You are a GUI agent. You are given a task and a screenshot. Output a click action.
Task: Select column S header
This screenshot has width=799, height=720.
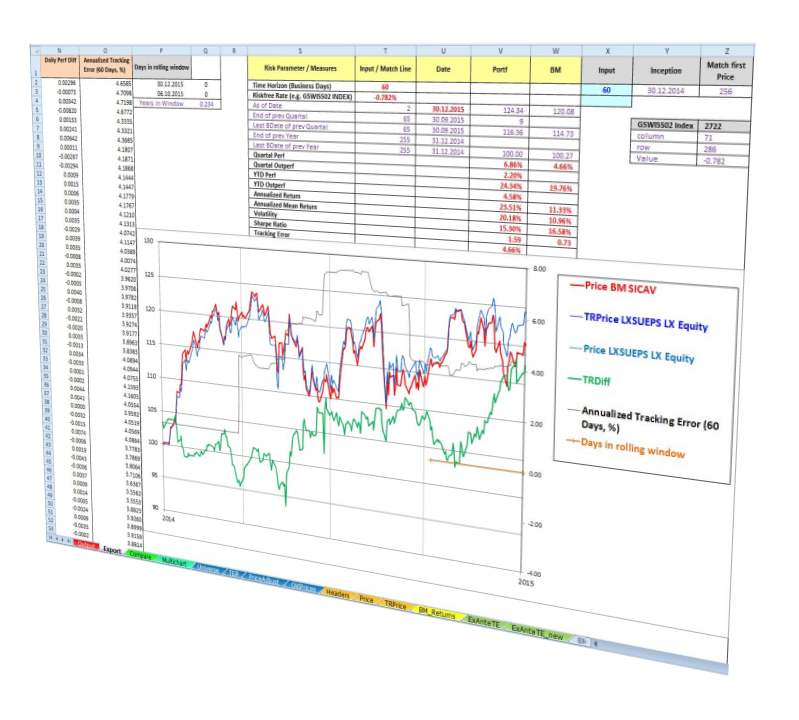301,50
